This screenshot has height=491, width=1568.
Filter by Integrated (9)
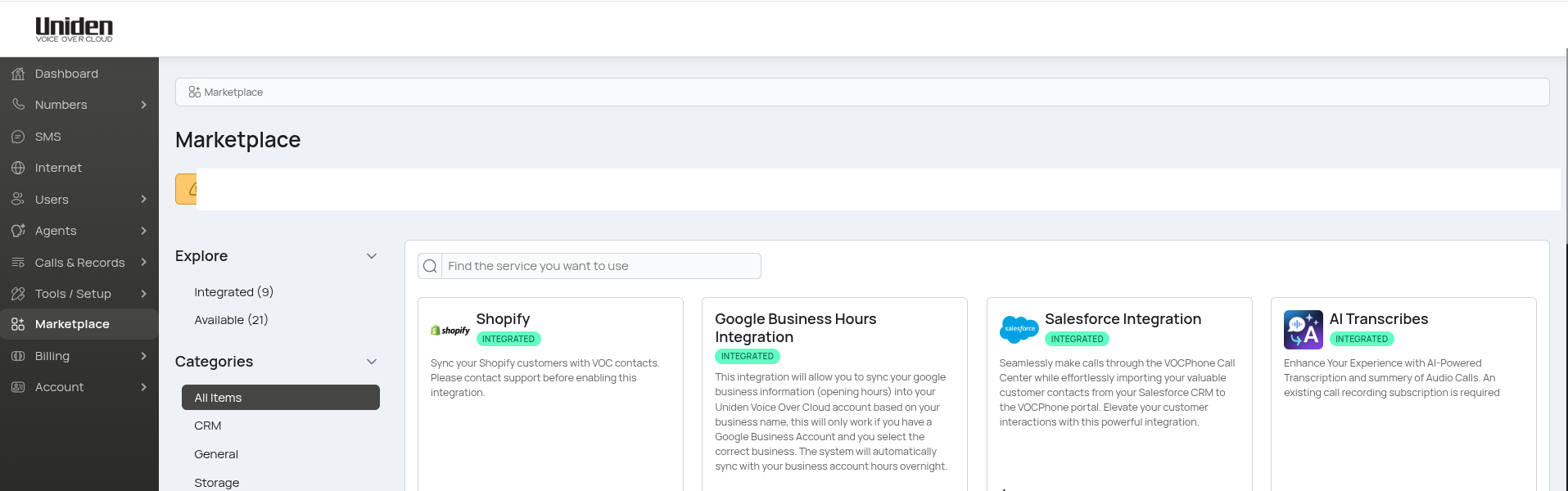(233, 292)
